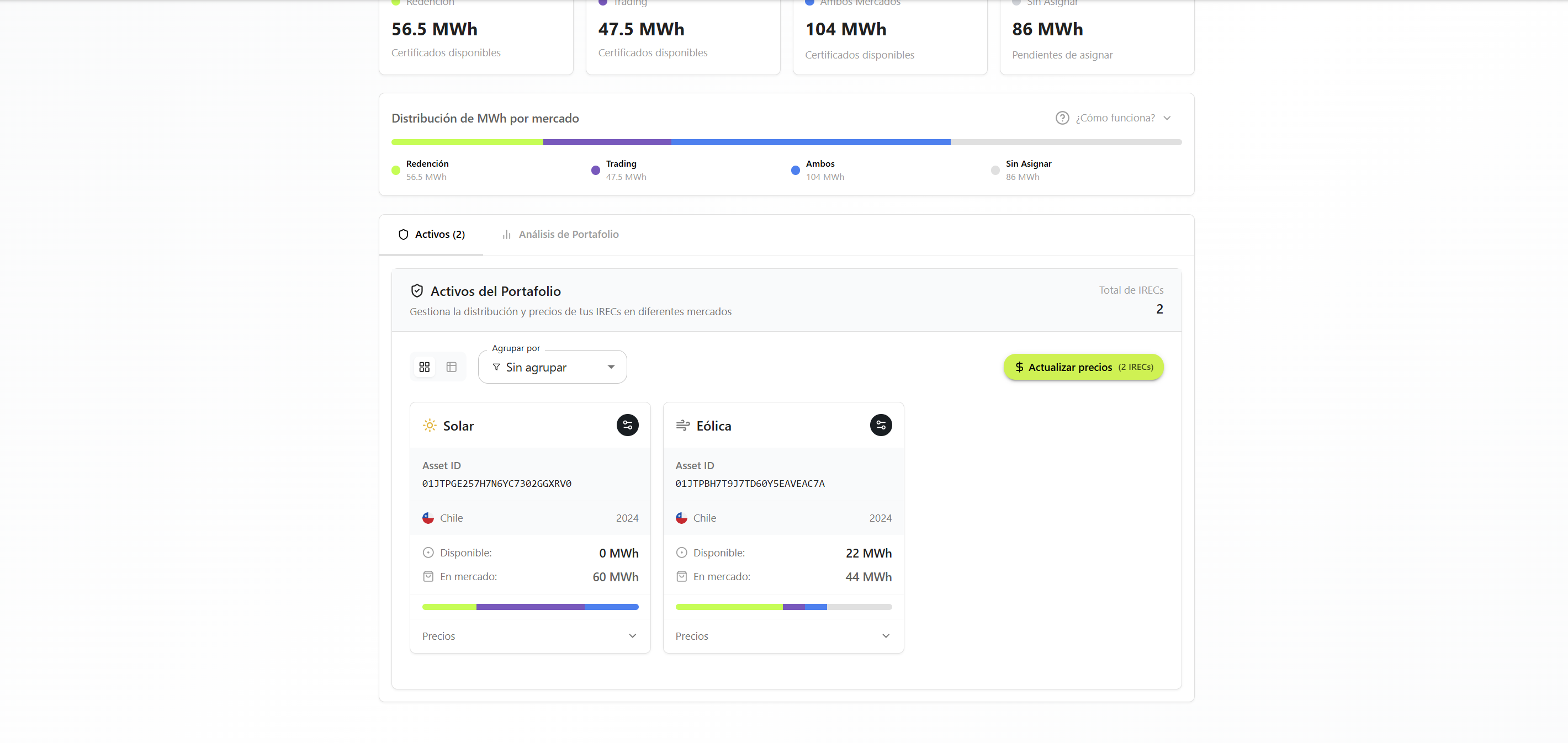Image resolution: width=1568 pixels, height=743 pixels.
Task: Open the Agrupar por dropdown
Action: point(552,367)
